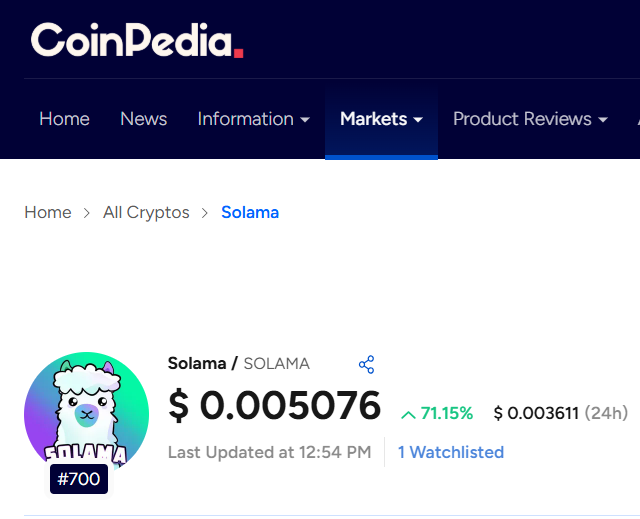Click the $ 0.003611 (24h) price
The width and height of the screenshot is (640, 519).
560,413
